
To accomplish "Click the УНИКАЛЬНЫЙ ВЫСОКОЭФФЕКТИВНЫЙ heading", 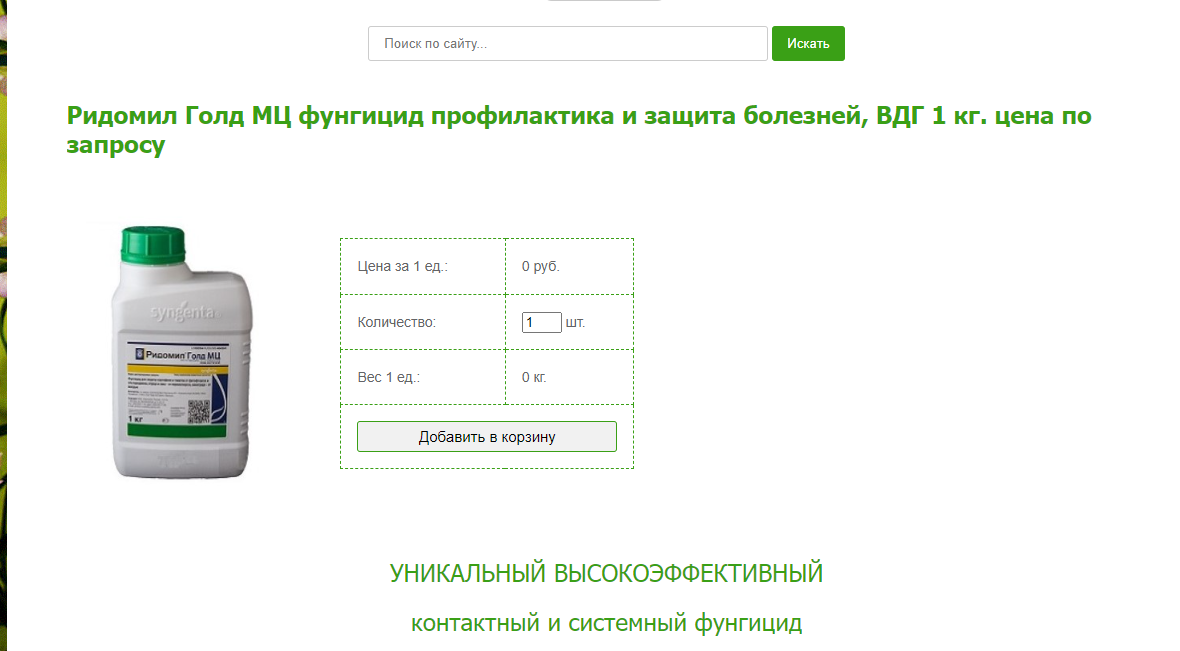I will click(x=606, y=573).
